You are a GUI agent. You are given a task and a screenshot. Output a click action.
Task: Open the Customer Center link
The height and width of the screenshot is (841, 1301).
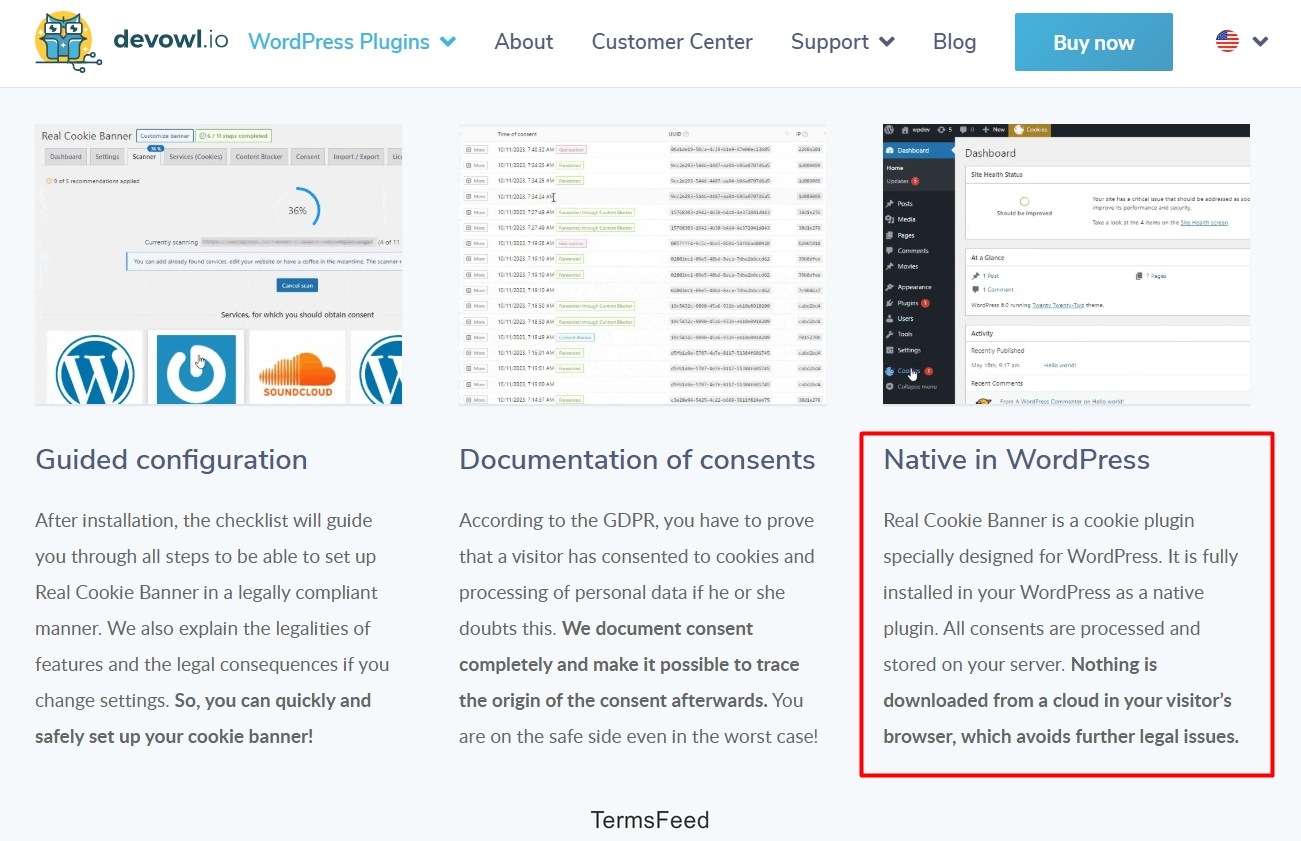[672, 42]
